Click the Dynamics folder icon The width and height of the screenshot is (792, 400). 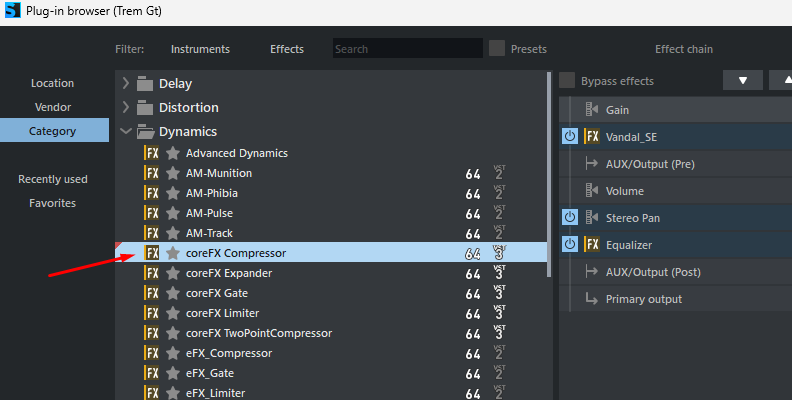[x=145, y=131]
